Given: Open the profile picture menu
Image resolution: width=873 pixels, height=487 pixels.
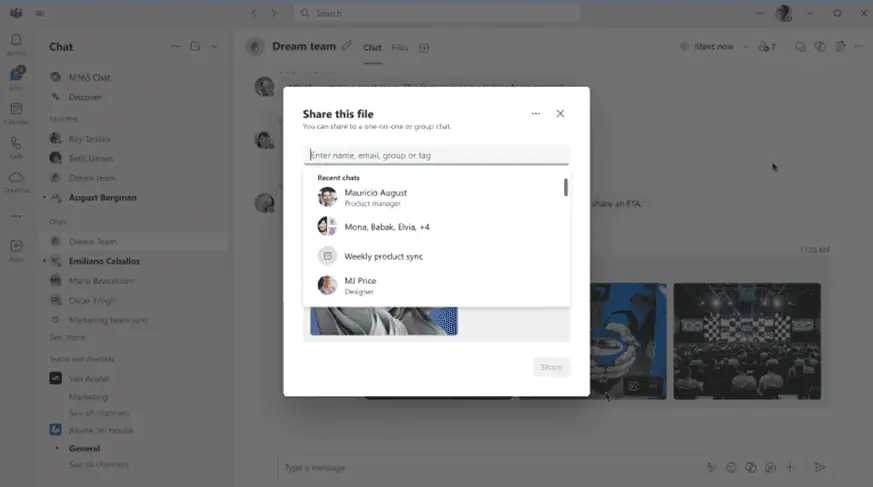Looking at the screenshot, I should [783, 13].
